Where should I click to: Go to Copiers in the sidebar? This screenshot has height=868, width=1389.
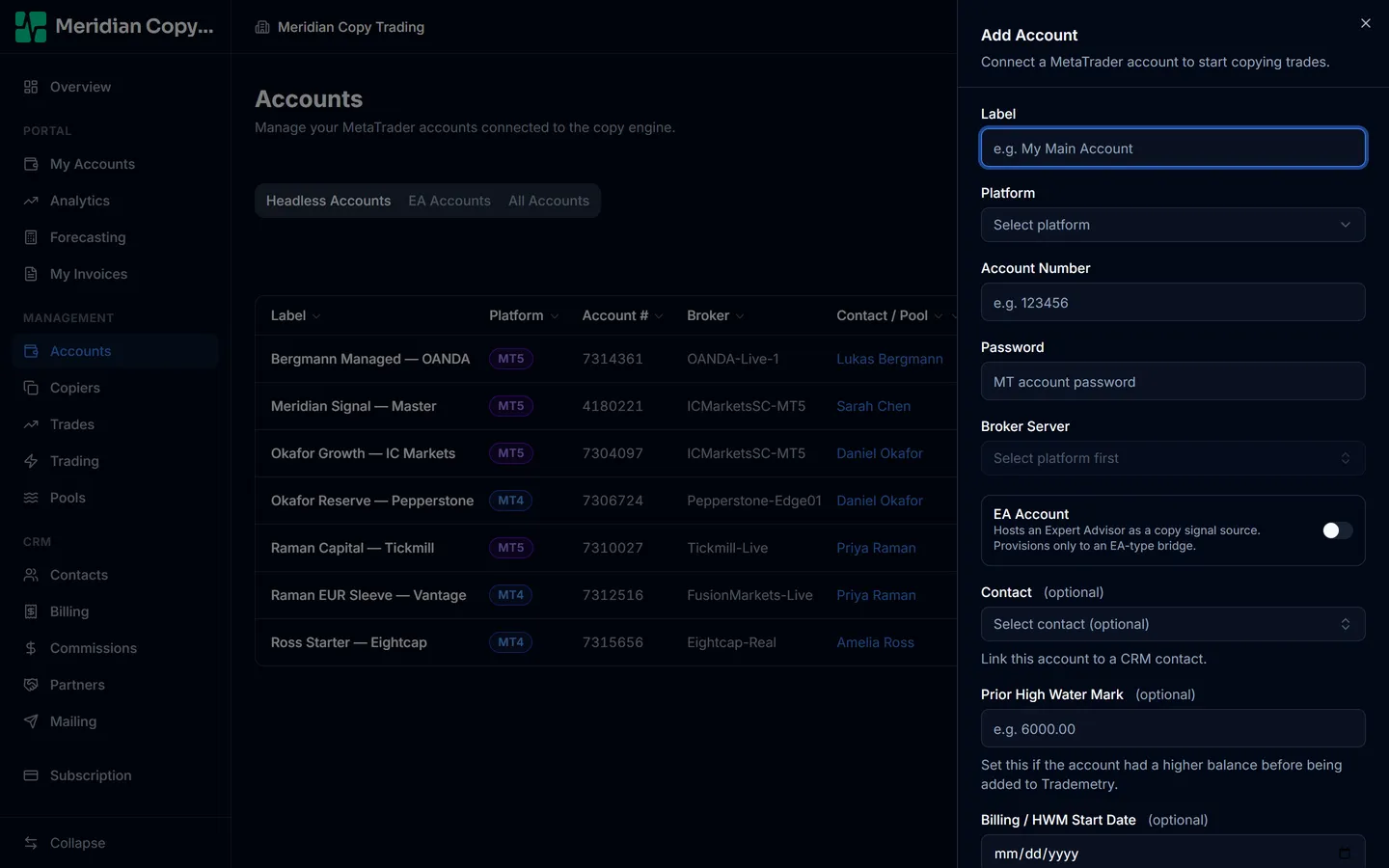pyautogui.click(x=116, y=388)
